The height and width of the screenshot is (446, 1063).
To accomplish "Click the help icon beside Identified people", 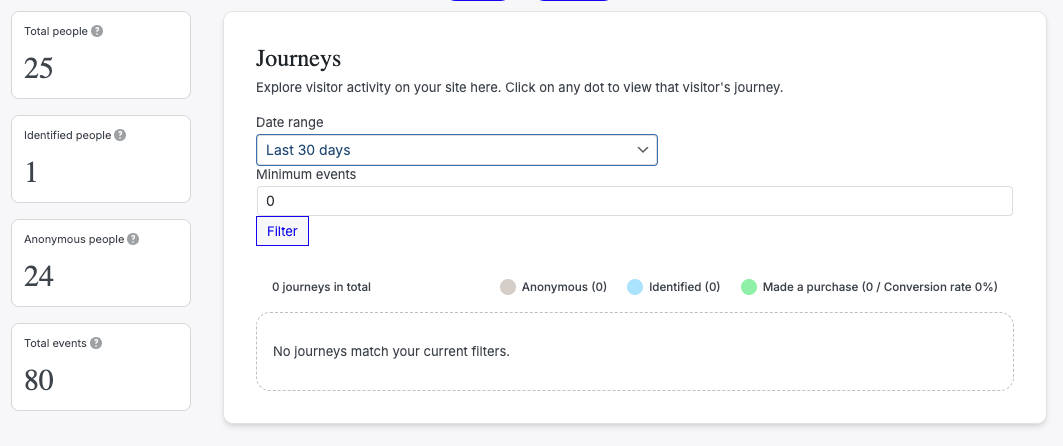I will (x=120, y=135).
